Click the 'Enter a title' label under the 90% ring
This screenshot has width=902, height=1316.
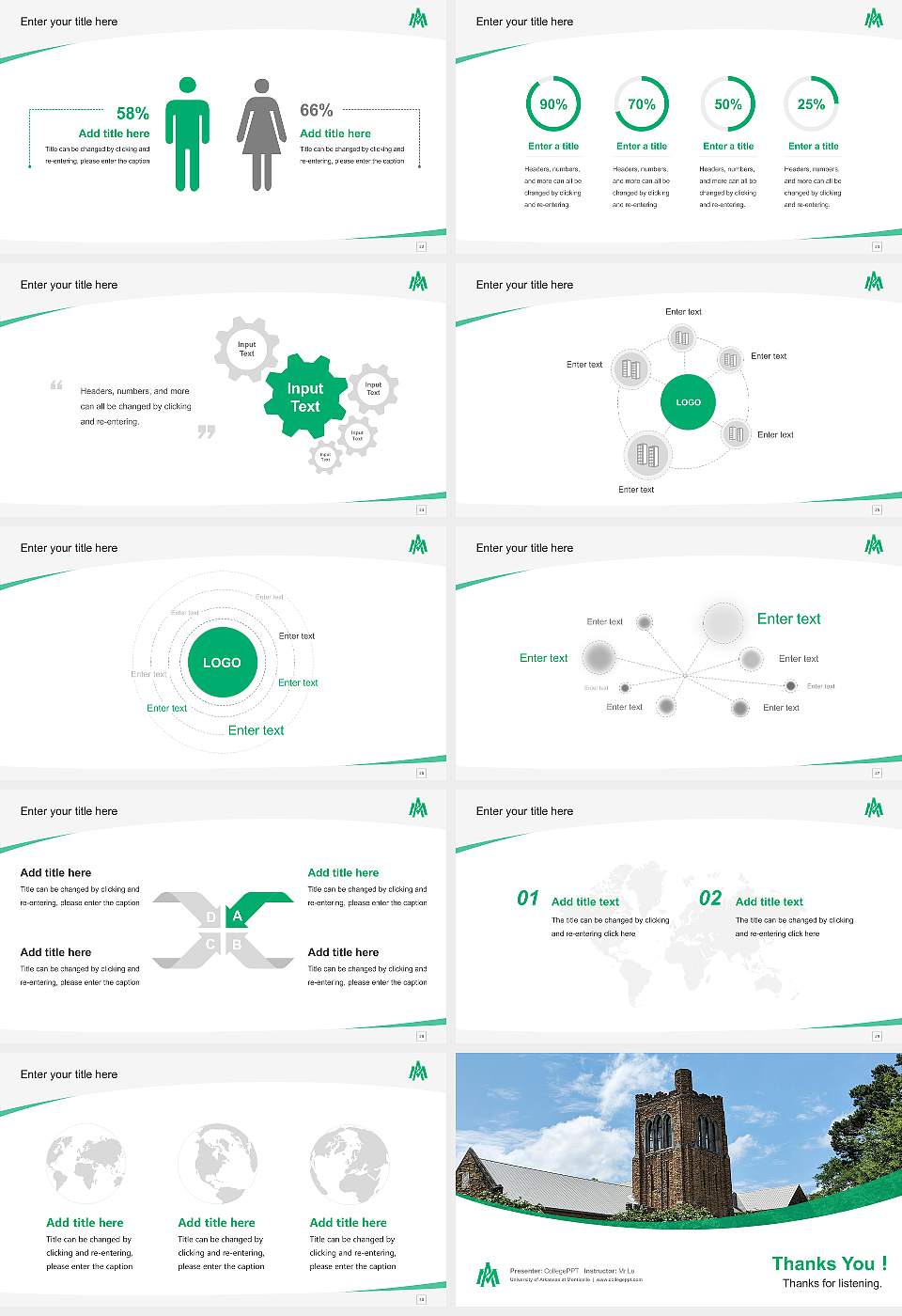pos(553,146)
